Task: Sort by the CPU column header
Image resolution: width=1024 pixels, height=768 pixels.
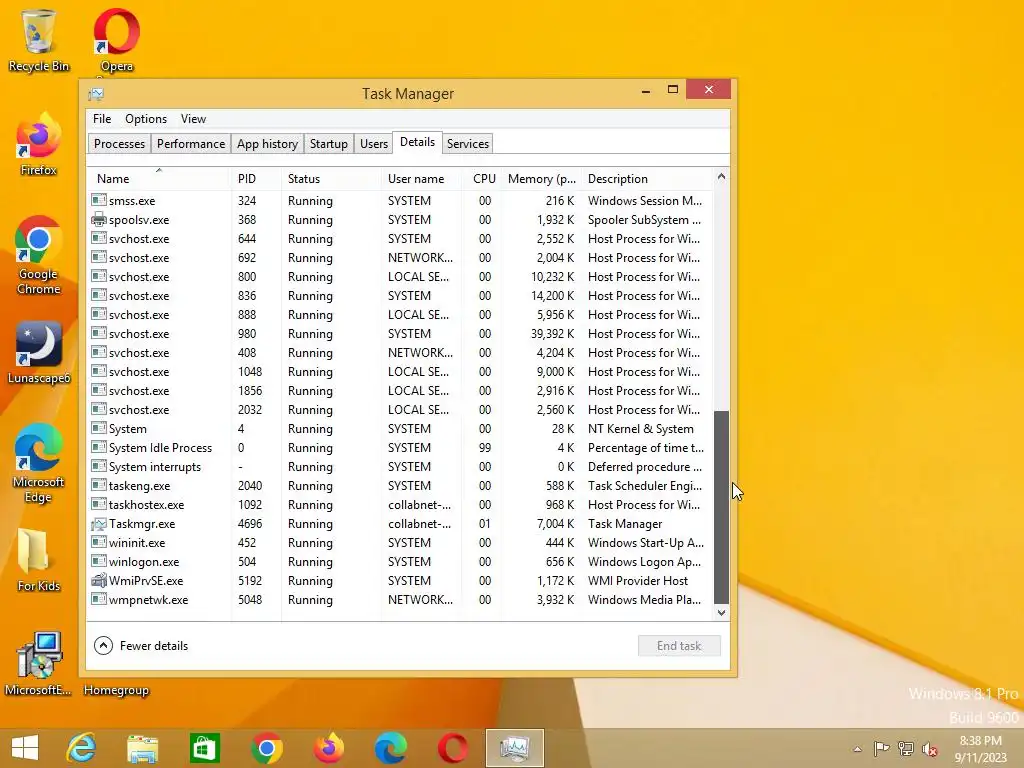Action: click(482, 178)
